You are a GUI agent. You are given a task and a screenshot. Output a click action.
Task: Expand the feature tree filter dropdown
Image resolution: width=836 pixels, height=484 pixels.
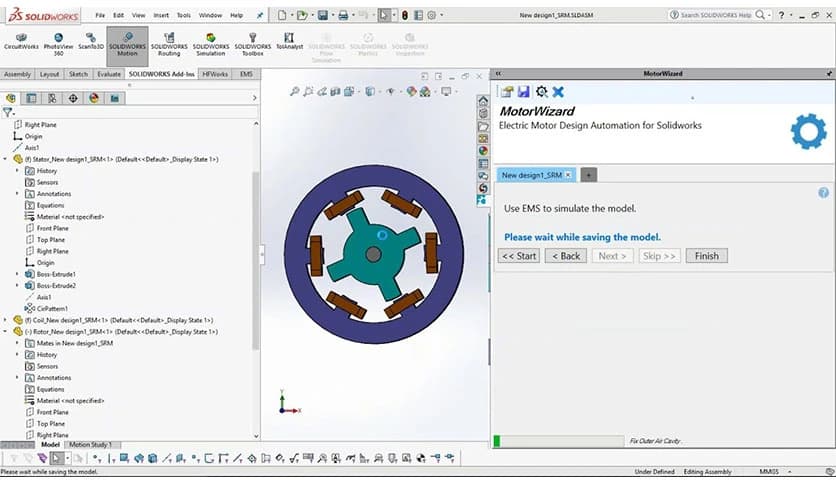tap(9, 112)
